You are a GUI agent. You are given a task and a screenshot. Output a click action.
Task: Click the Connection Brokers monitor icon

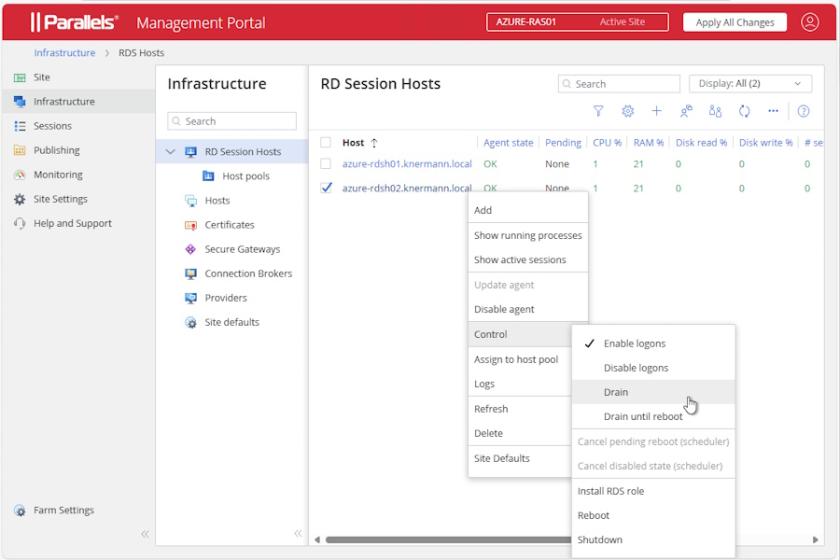coord(191,274)
